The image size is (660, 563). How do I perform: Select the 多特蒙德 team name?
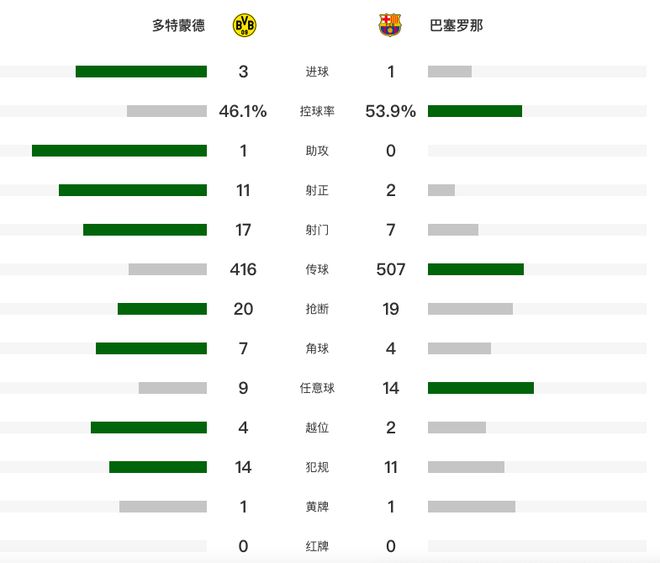[x=179, y=25]
